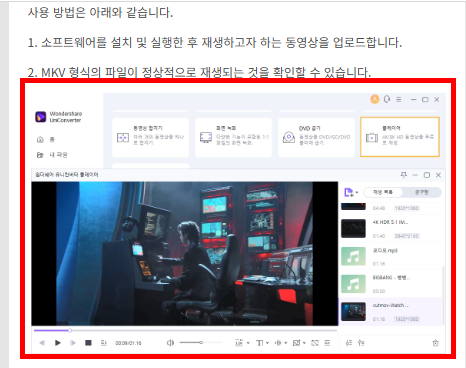Viewport: 466px width, 368px height.
Task: Expand the aspect ratio dropdown arrow
Action: (304, 343)
